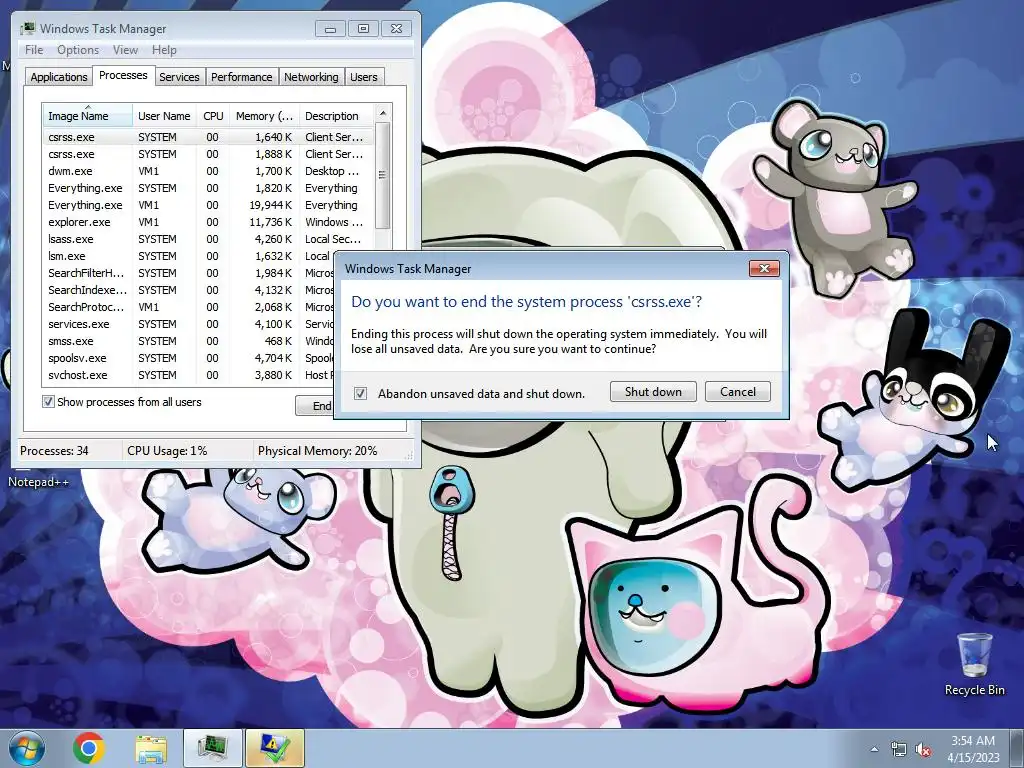Click the Shut down button

coord(653,392)
